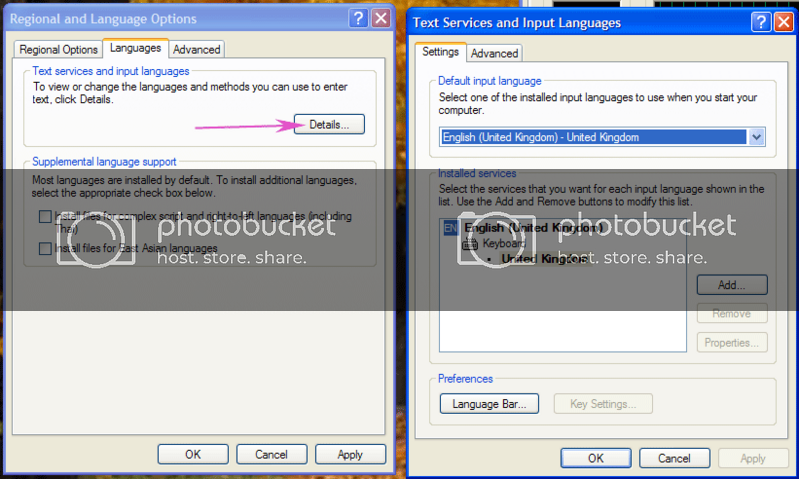Click the EN language badge icon
This screenshot has width=799, height=479.
click(450, 228)
